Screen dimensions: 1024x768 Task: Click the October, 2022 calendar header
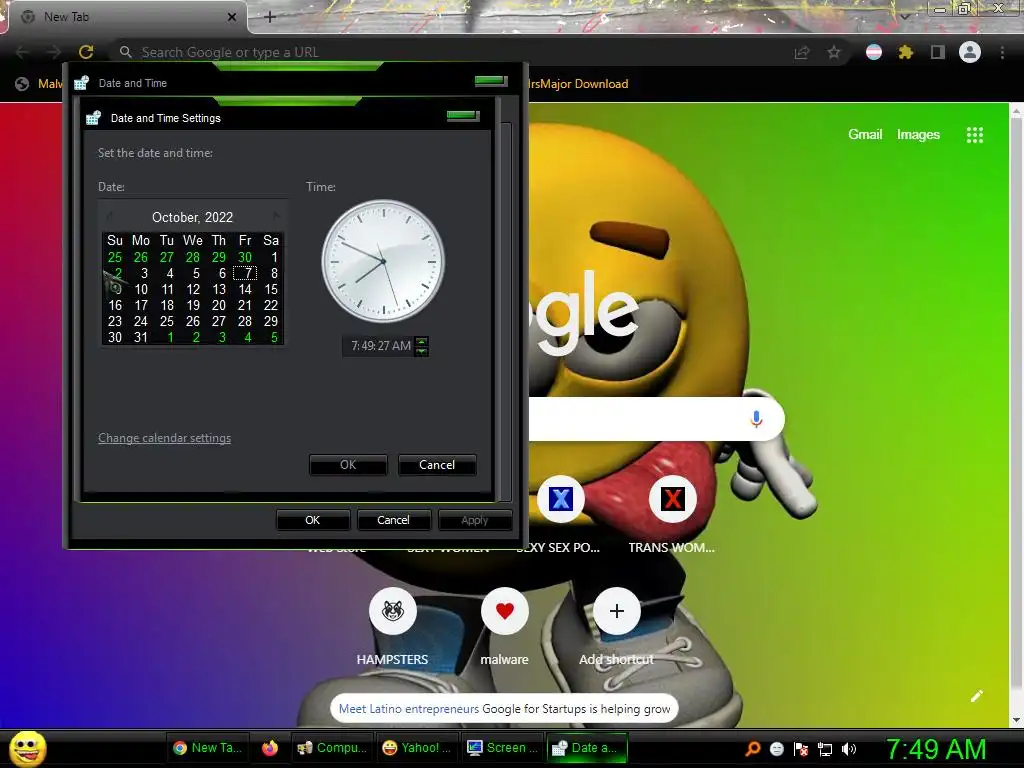coord(192,217)
